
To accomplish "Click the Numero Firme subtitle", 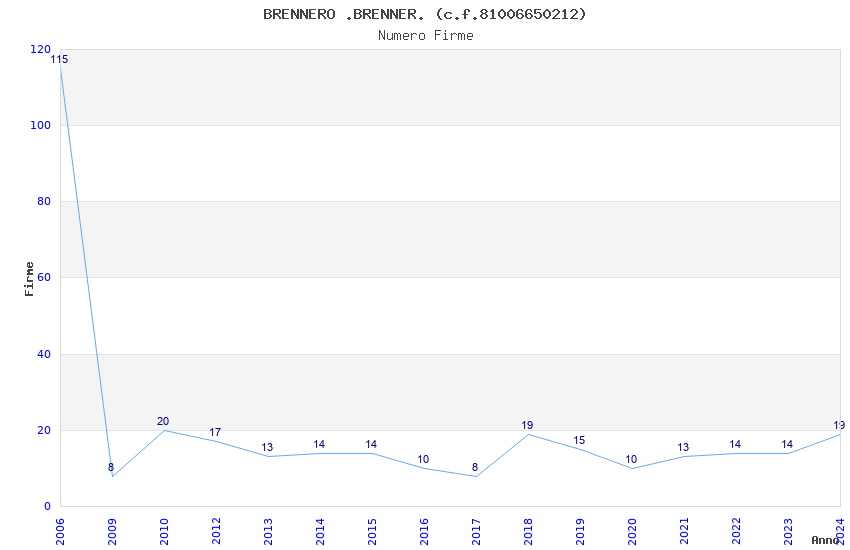I will click(x=425, y=35).
